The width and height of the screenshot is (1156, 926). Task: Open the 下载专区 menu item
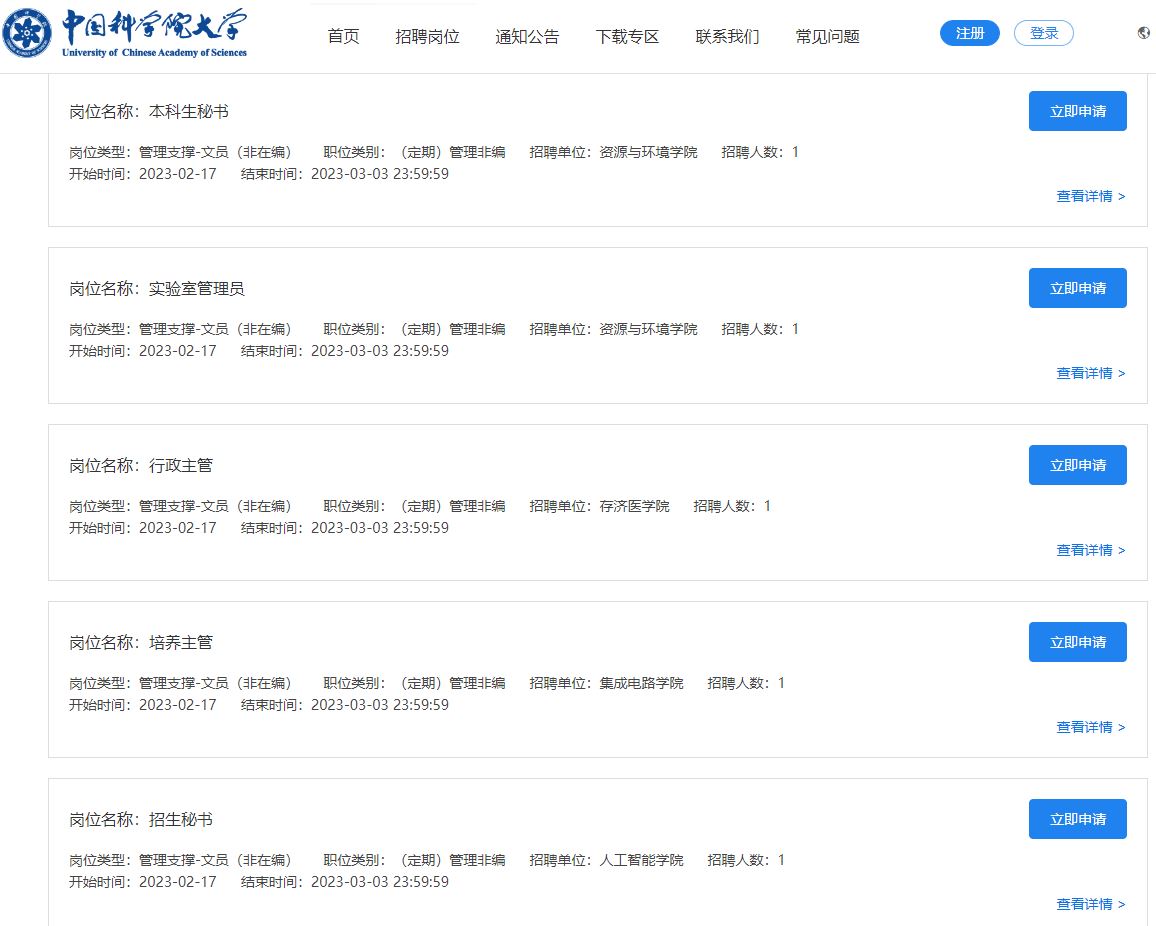coord(627,36)
